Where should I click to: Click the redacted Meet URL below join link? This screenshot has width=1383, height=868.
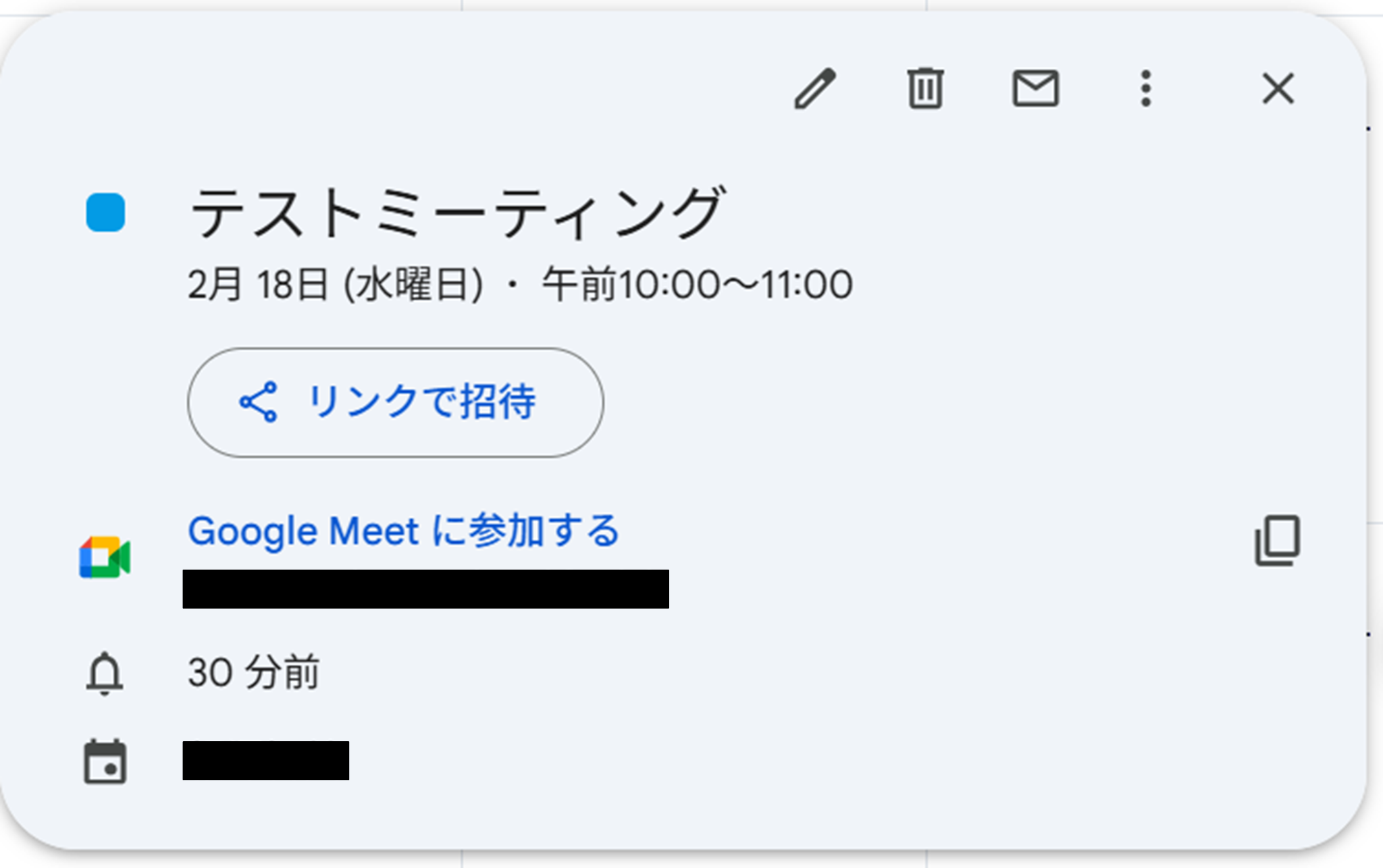pyautogui.click(x=425, y=589)
